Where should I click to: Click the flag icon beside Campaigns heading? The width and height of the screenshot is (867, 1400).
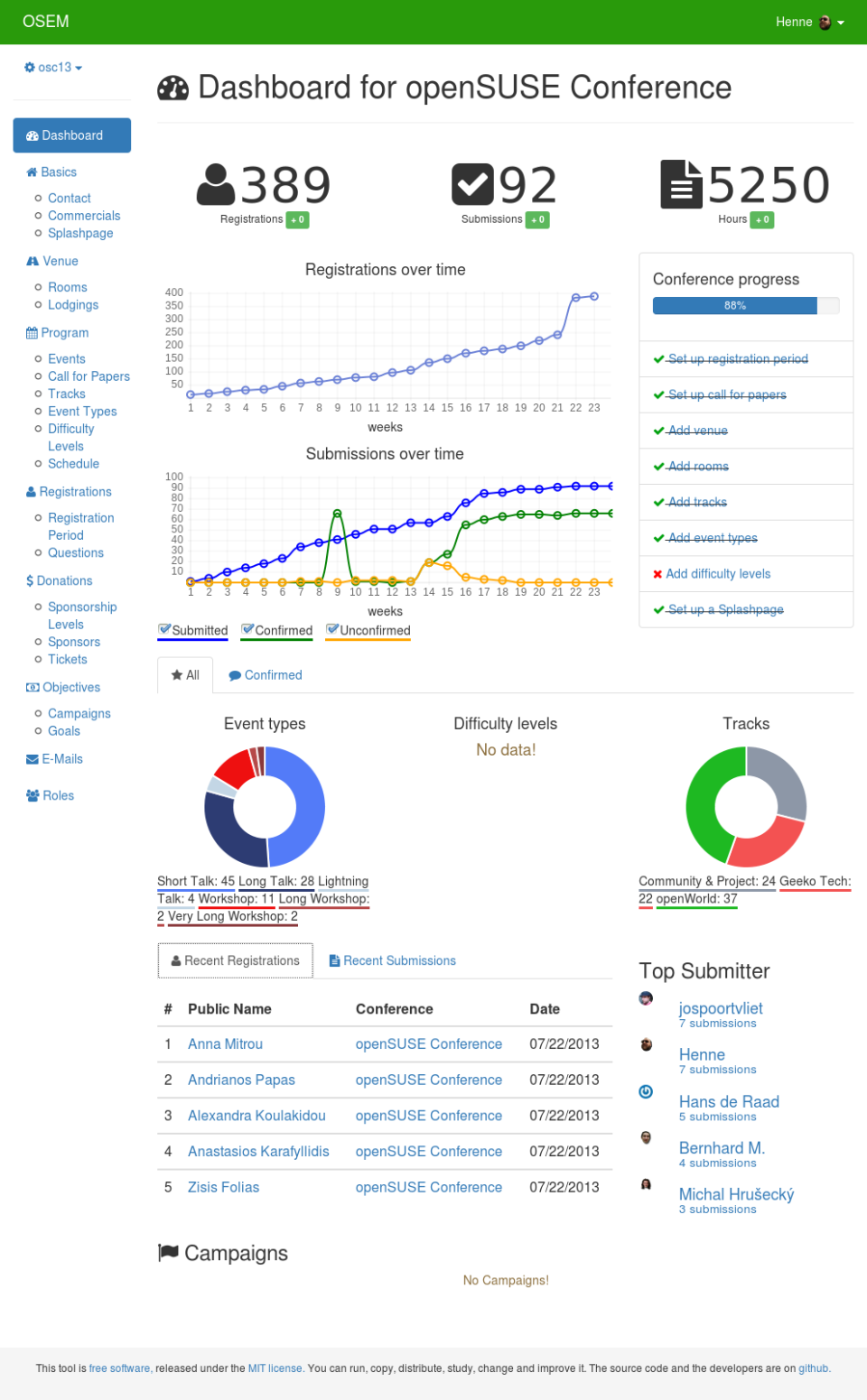pyautogui.click(x=168, y=1253)
